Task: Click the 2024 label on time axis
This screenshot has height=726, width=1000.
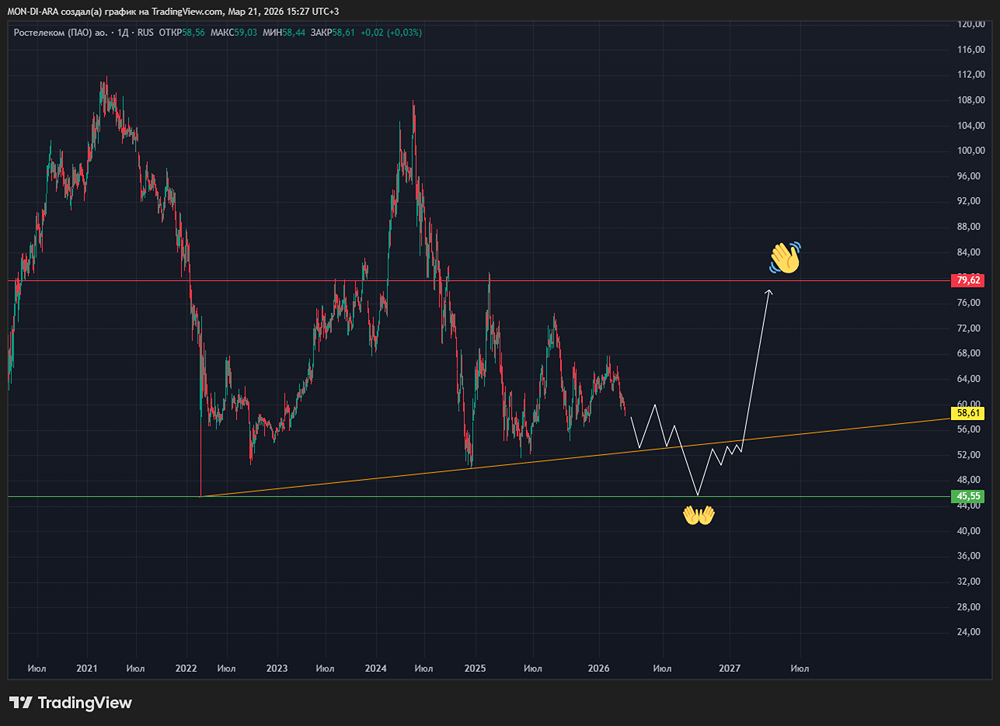Action: click(376, 669)
